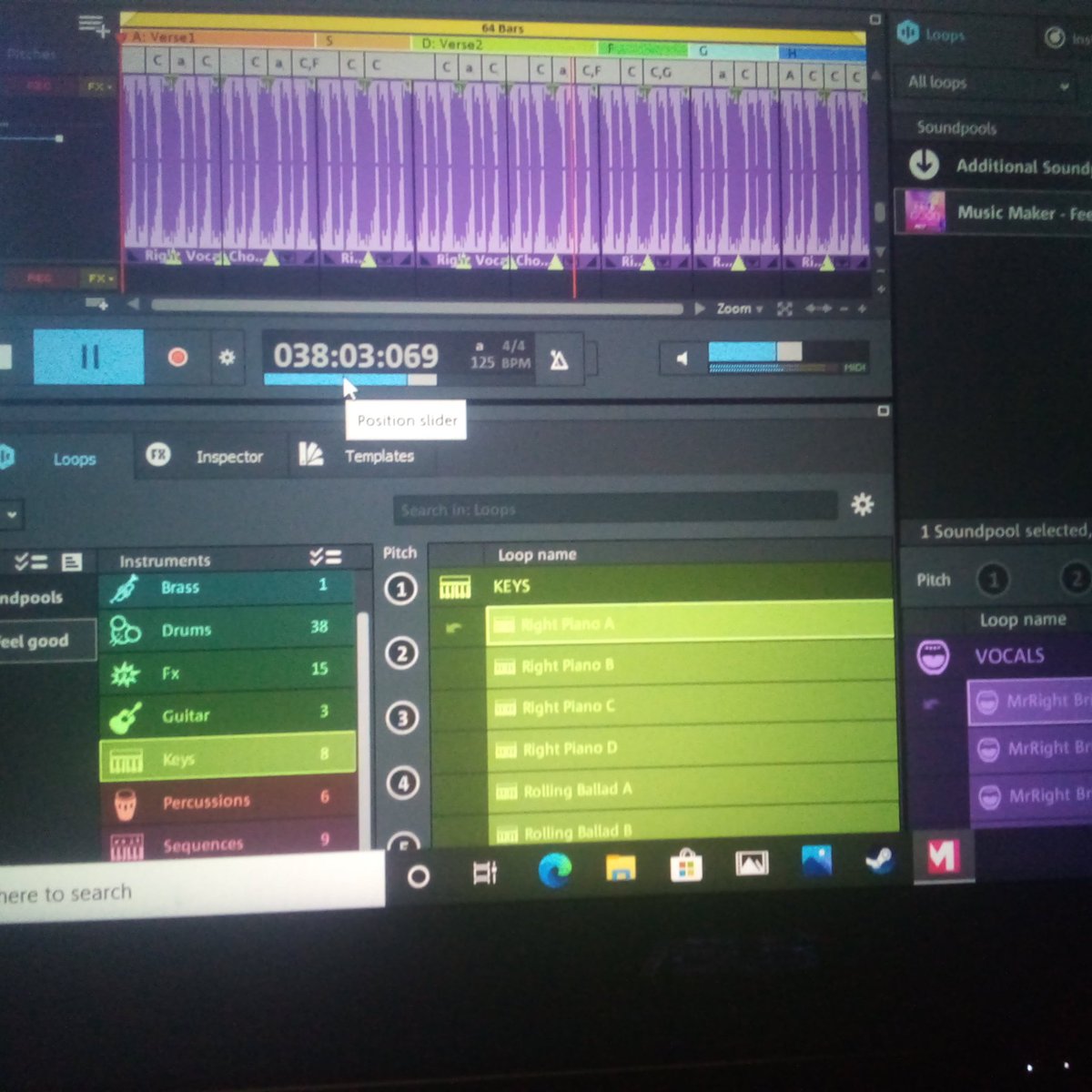Jump to the A: Verse1 marker

(x=217, y=38)
